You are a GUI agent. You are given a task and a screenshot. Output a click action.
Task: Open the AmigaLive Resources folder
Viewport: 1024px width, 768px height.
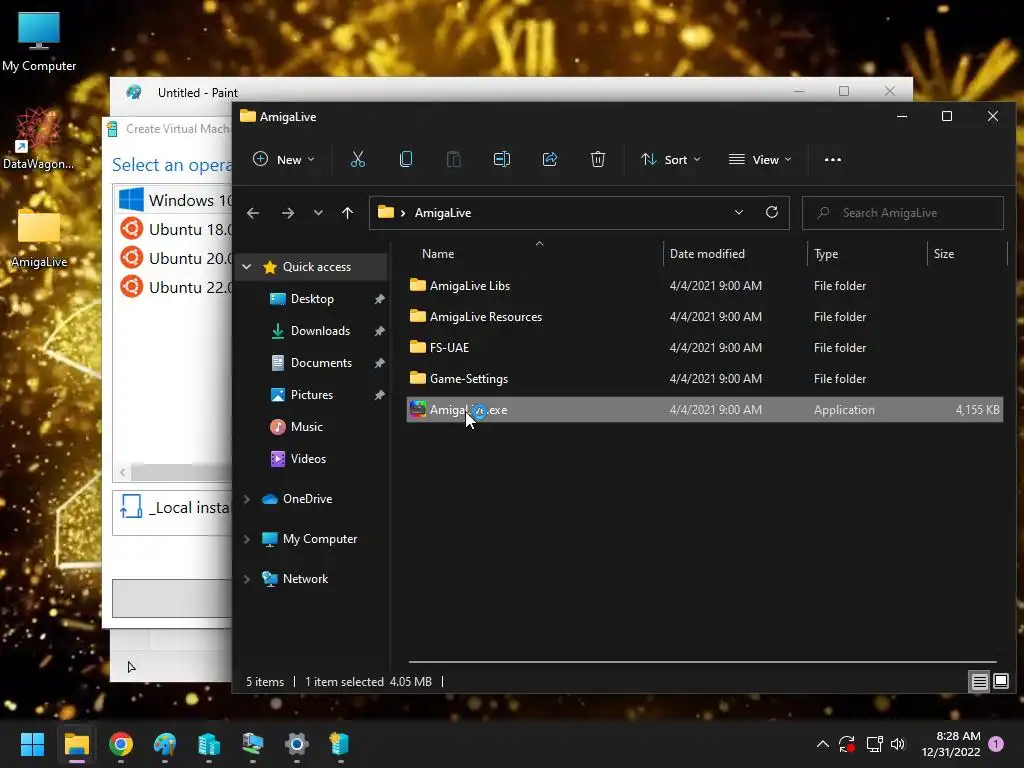(486, 317)
